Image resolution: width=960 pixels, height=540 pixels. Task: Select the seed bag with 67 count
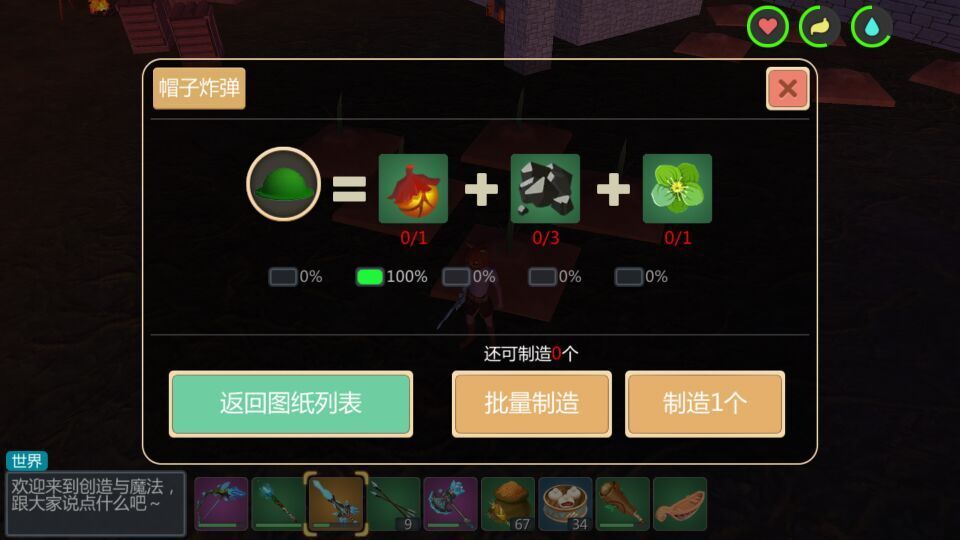click(508, 504)
